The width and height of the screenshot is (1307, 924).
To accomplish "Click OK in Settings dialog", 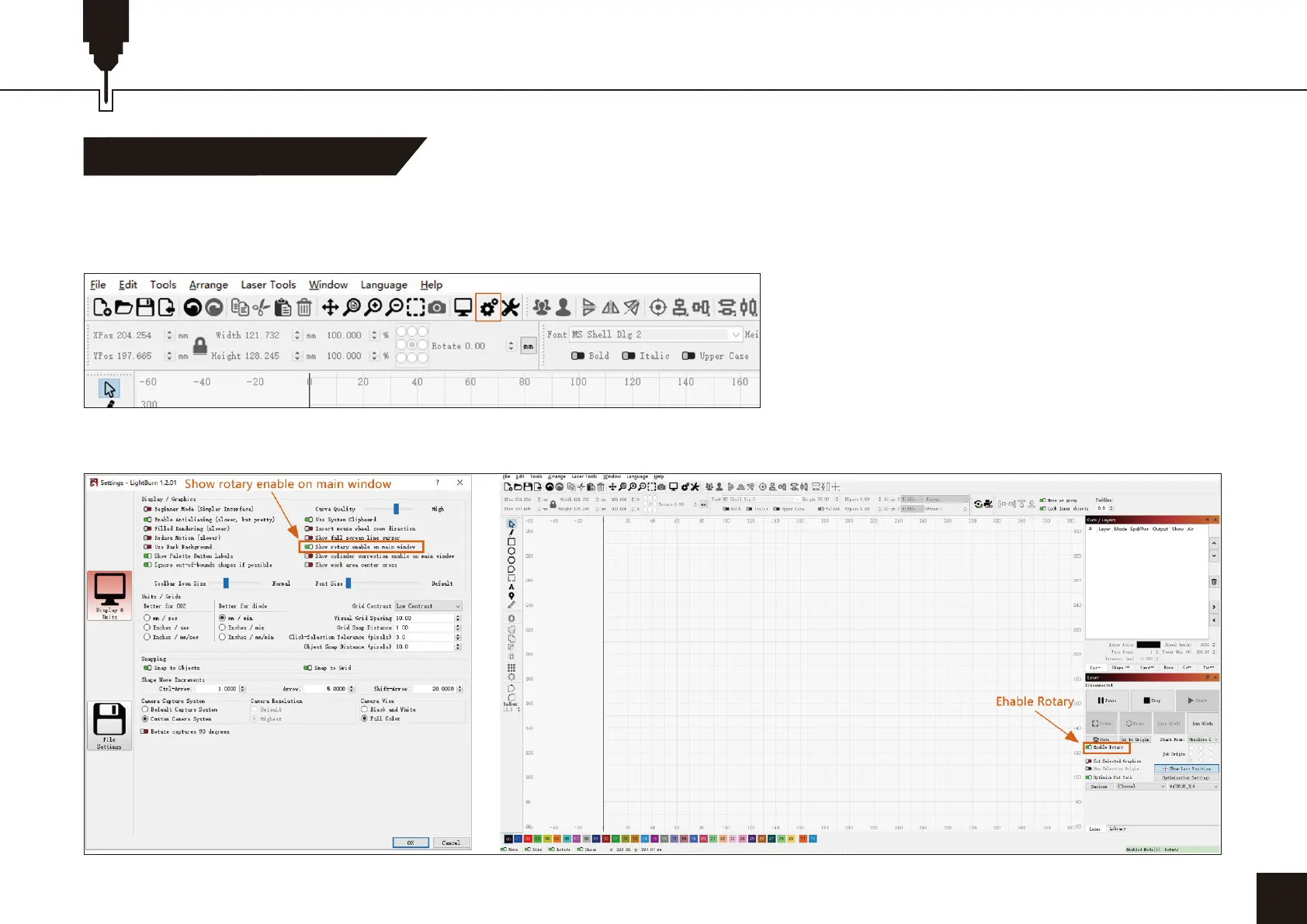I will 411,843.
